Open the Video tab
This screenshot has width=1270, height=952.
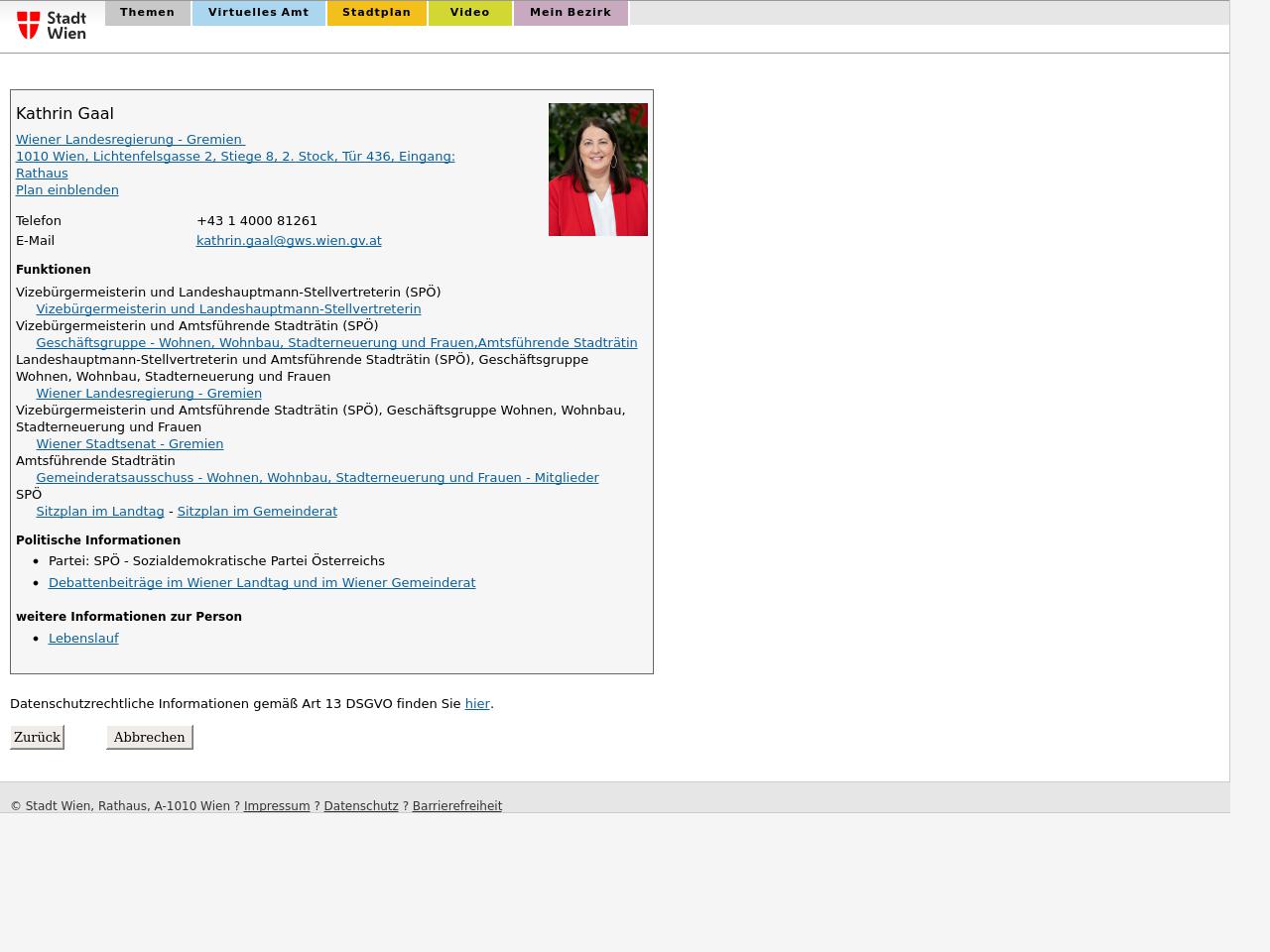(469, 13)
